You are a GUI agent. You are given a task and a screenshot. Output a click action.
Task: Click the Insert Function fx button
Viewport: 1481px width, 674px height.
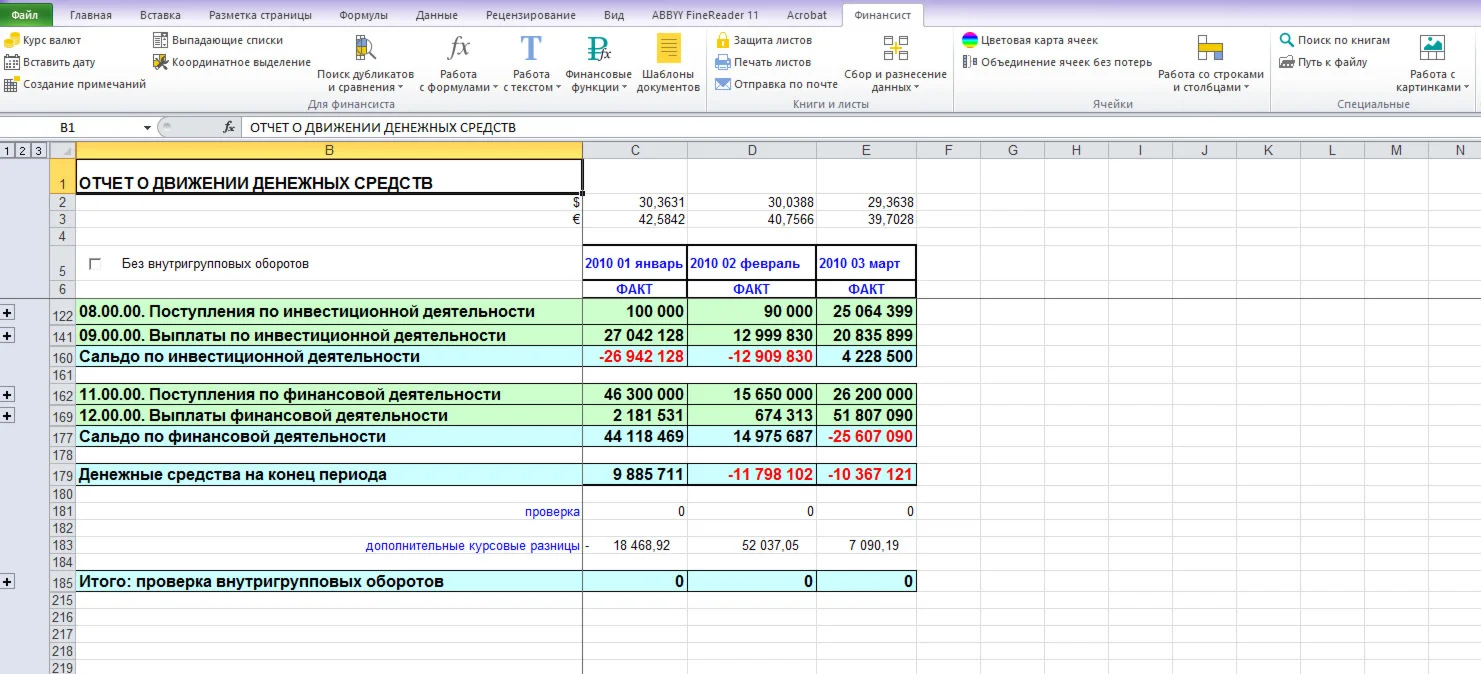[230, 128]
